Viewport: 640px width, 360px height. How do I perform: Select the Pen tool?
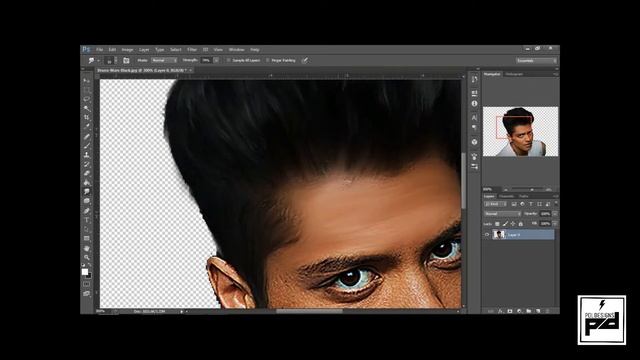87,211
